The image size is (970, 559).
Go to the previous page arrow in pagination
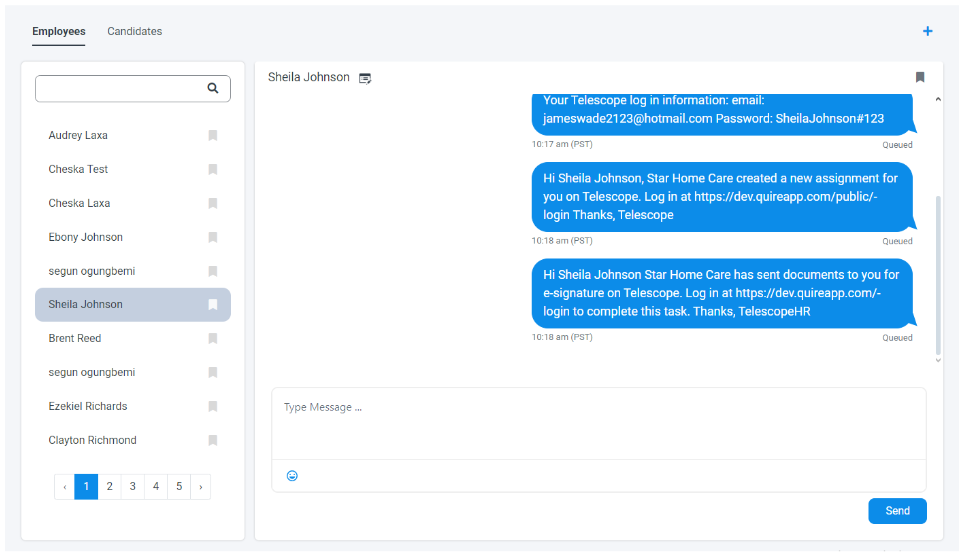[65, 487]
